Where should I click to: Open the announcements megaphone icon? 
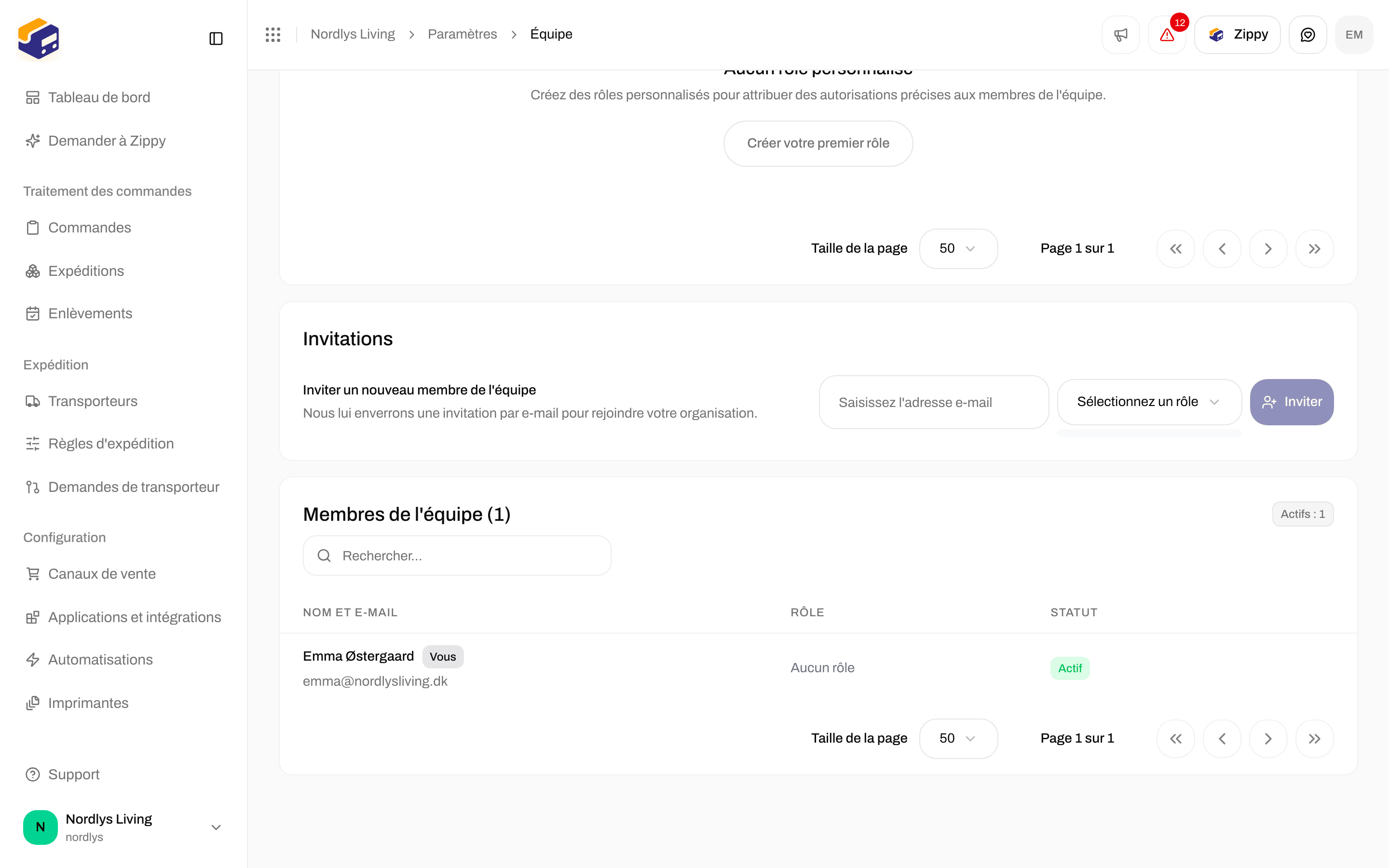[1120, 34]
